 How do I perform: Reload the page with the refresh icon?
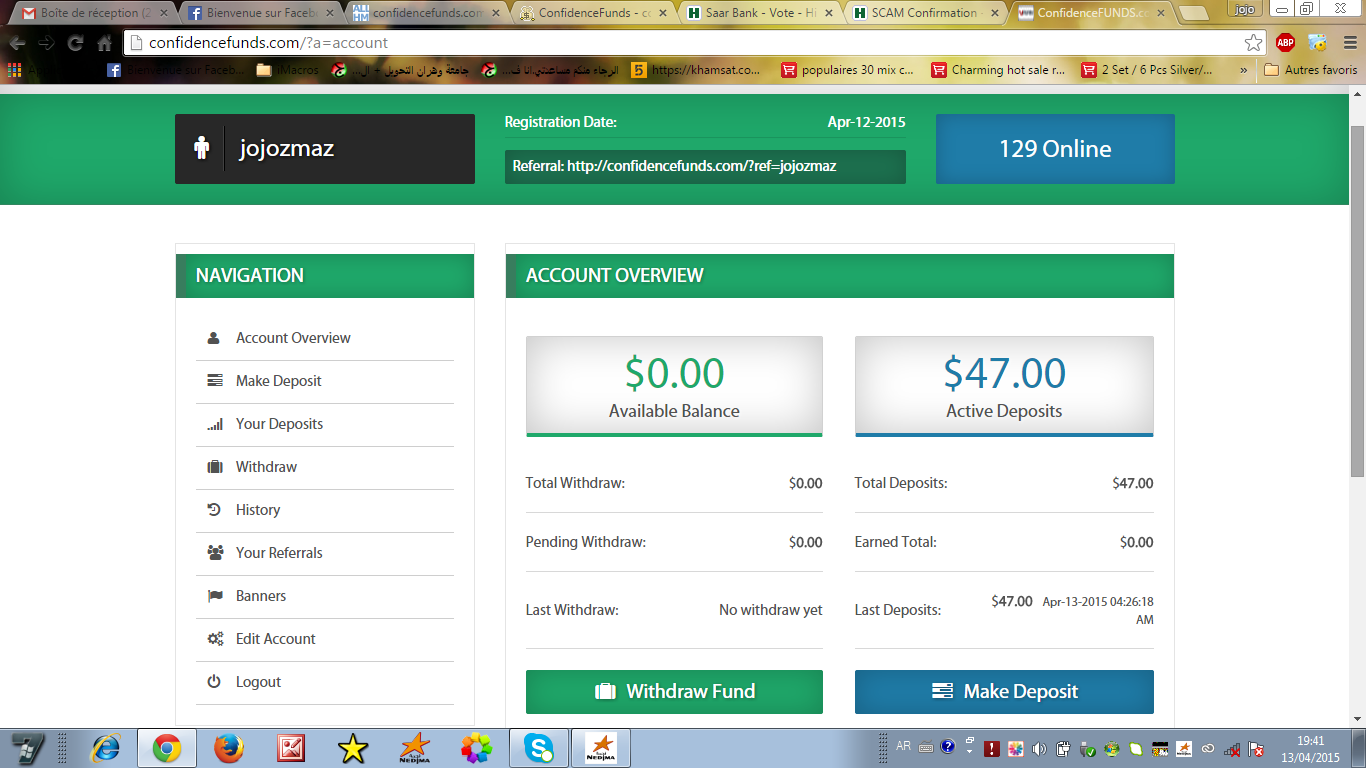click(x=75, y=44)
